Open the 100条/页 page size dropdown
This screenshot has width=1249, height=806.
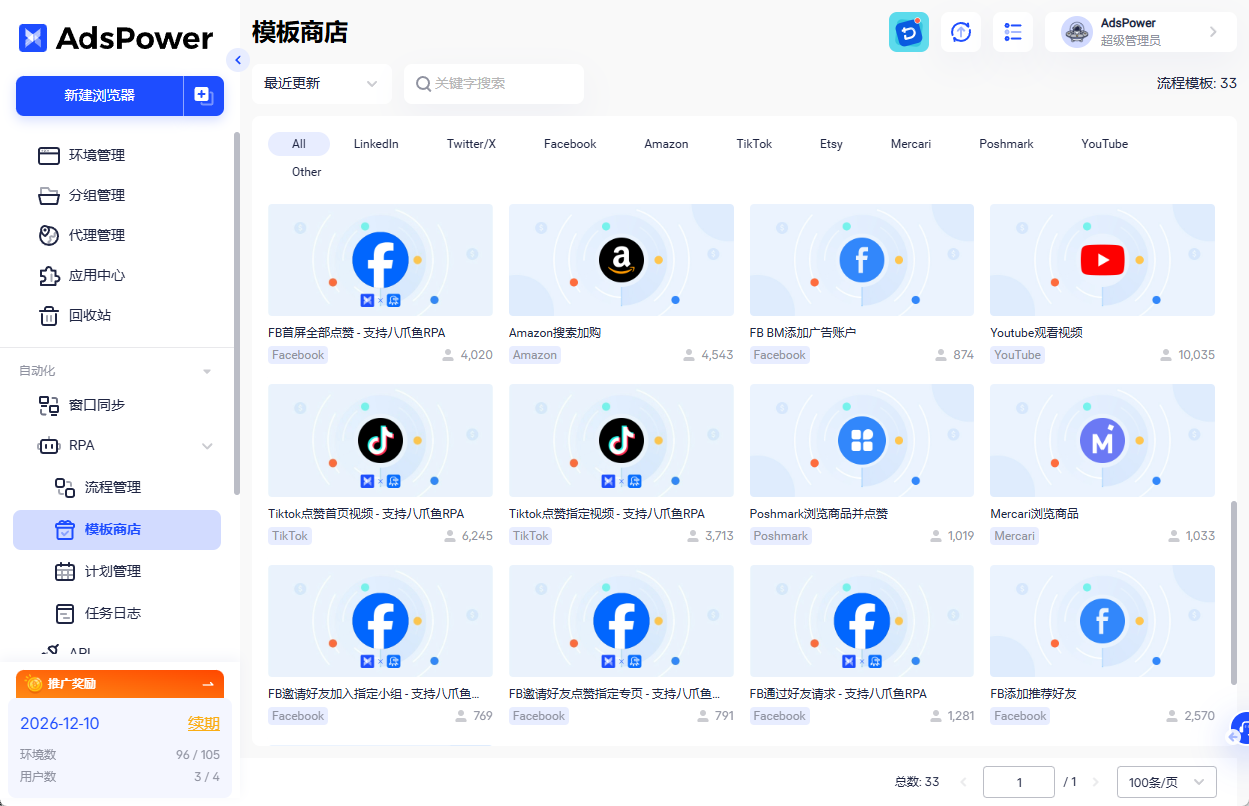(x=1166, y=782)
